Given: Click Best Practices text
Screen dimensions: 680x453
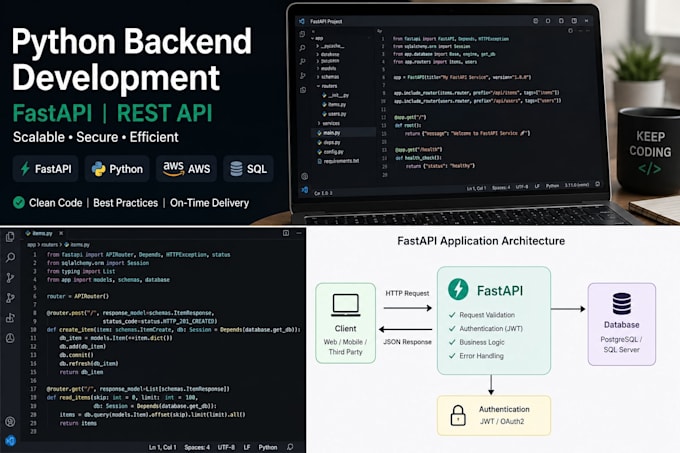Looking at the screenshot, I should point(125,202).
